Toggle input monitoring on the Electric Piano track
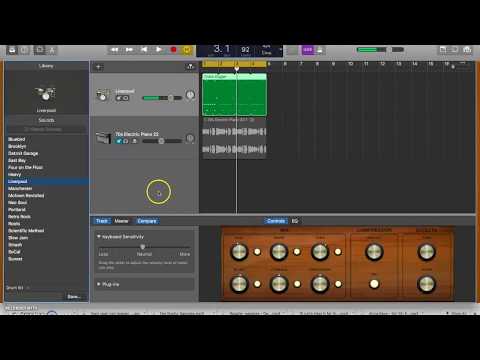This screenshot has width=480, height=360. pos(134,141)
